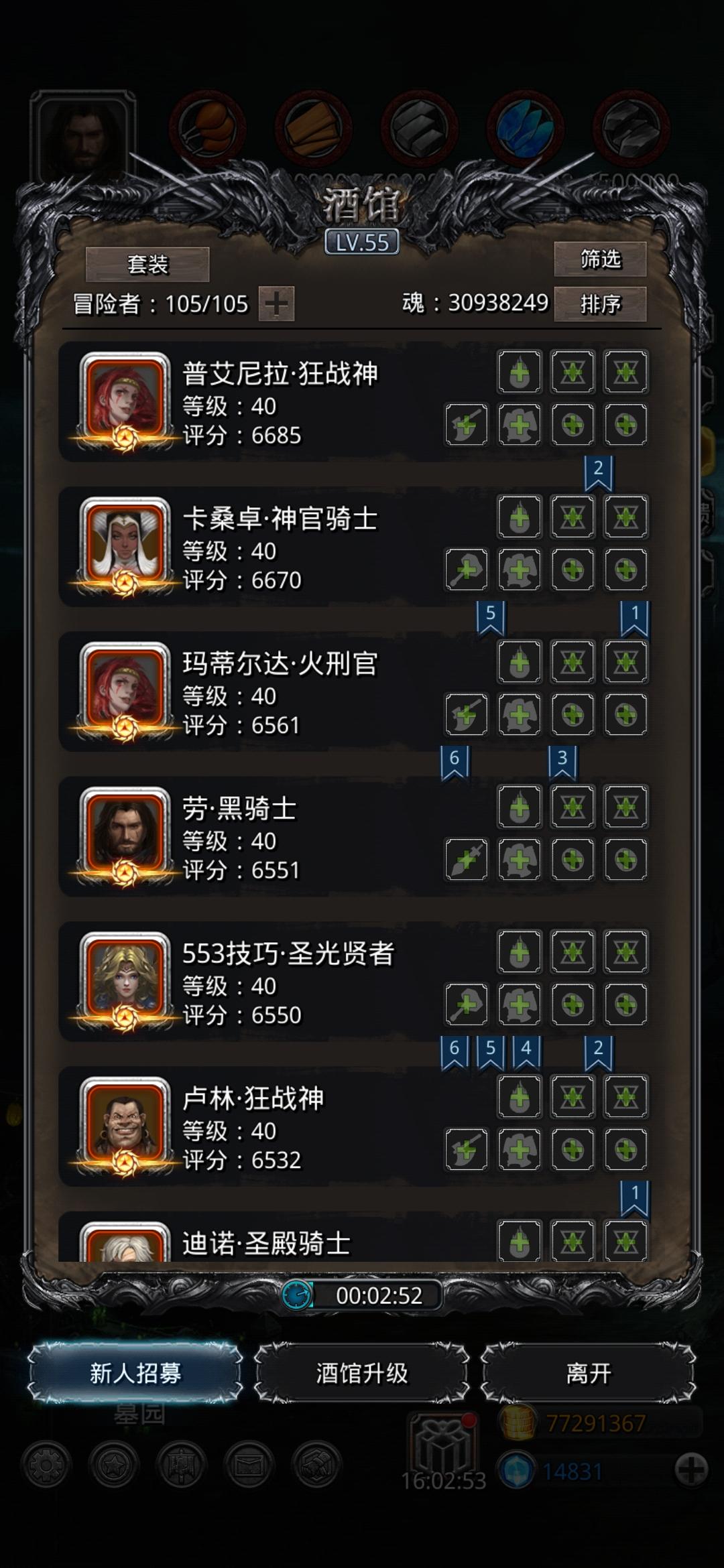Image resolution: width=724 pixels, height=1568 pixels.
Task: Open the 排序 sort options
Action: [600, 304]
